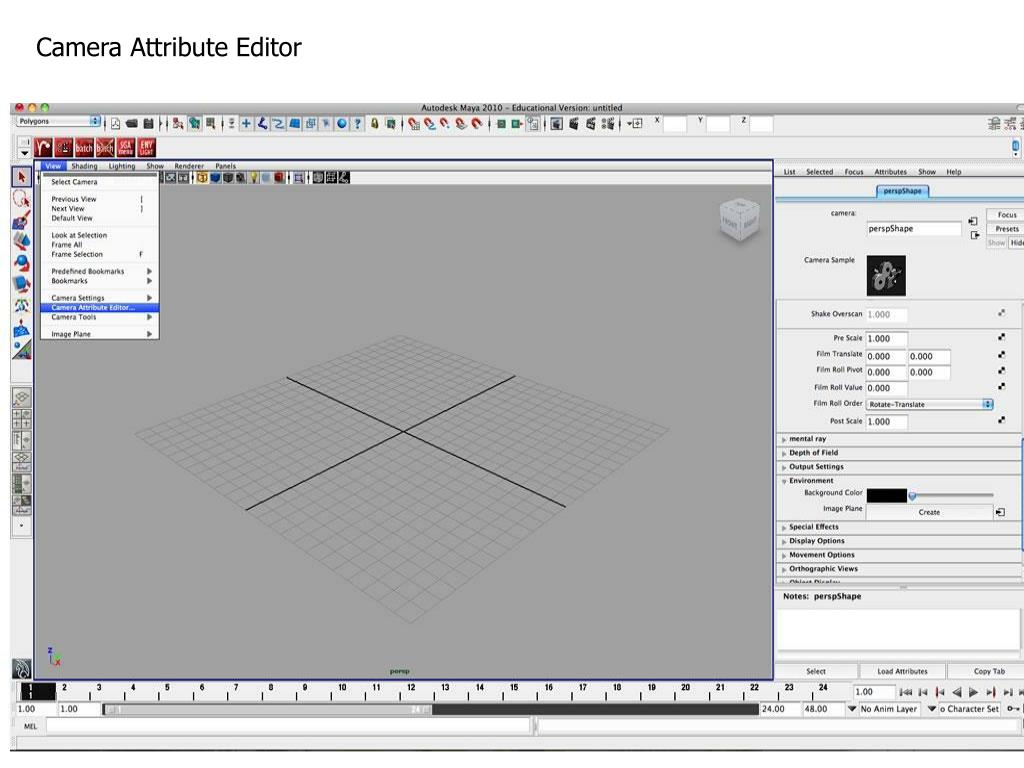1024x768 pixels.
Task: Click the first batch shelf icon
Action: [84, 148]
